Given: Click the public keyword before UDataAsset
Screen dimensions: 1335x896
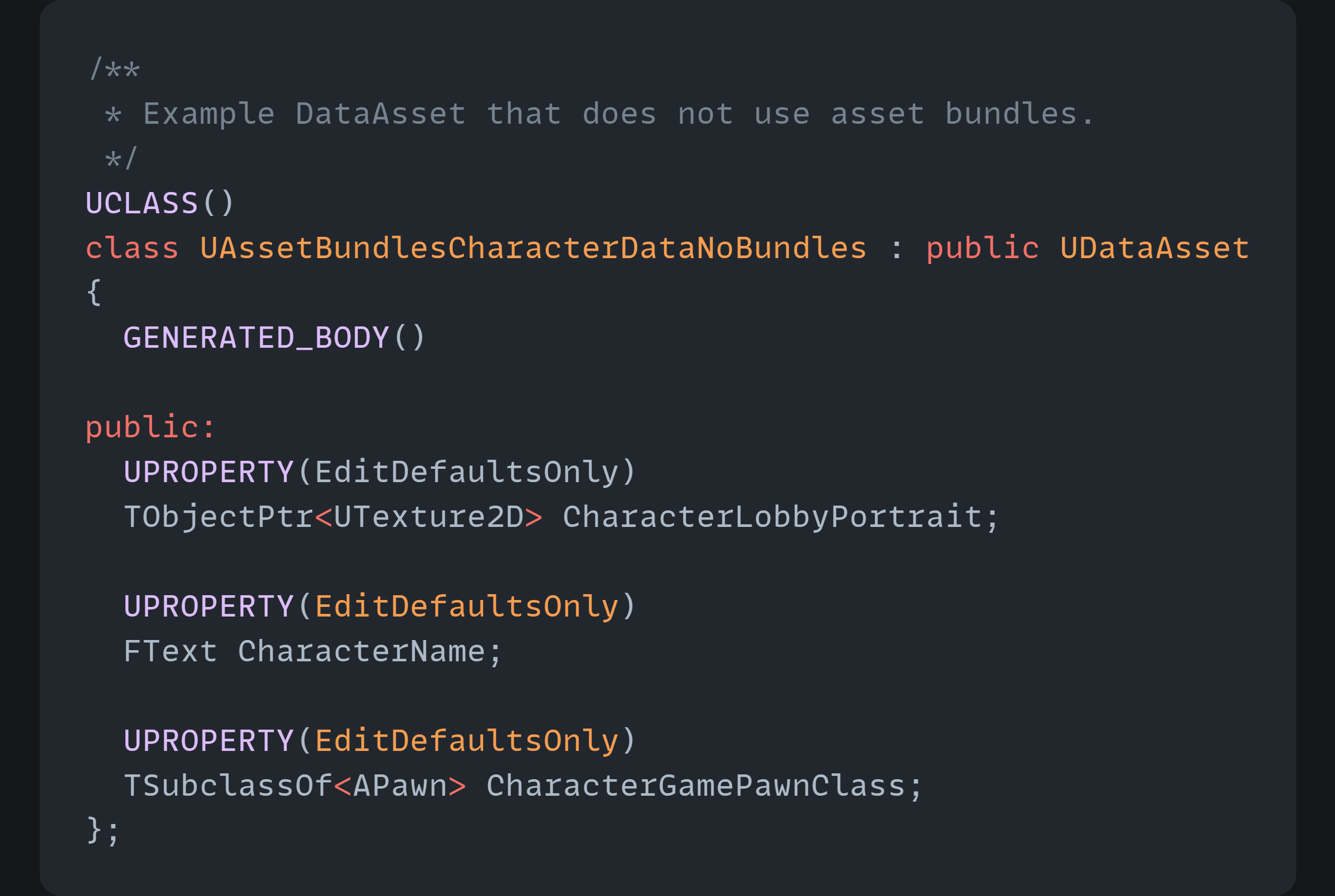Looking at the screenshot, I should pos(982,249).
